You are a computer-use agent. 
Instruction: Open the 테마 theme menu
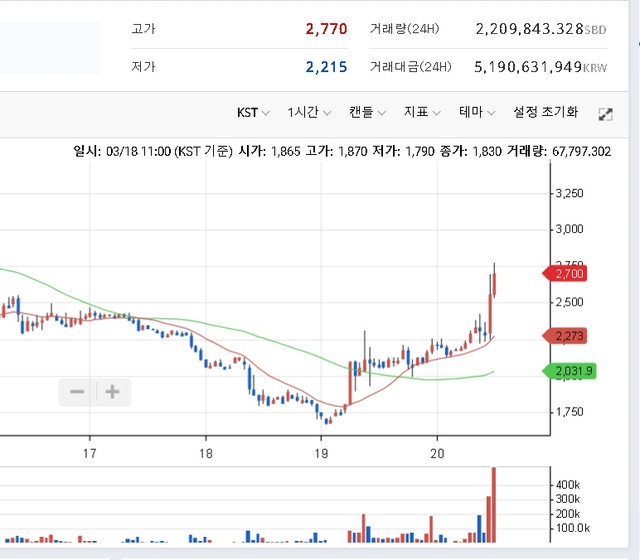477,112
